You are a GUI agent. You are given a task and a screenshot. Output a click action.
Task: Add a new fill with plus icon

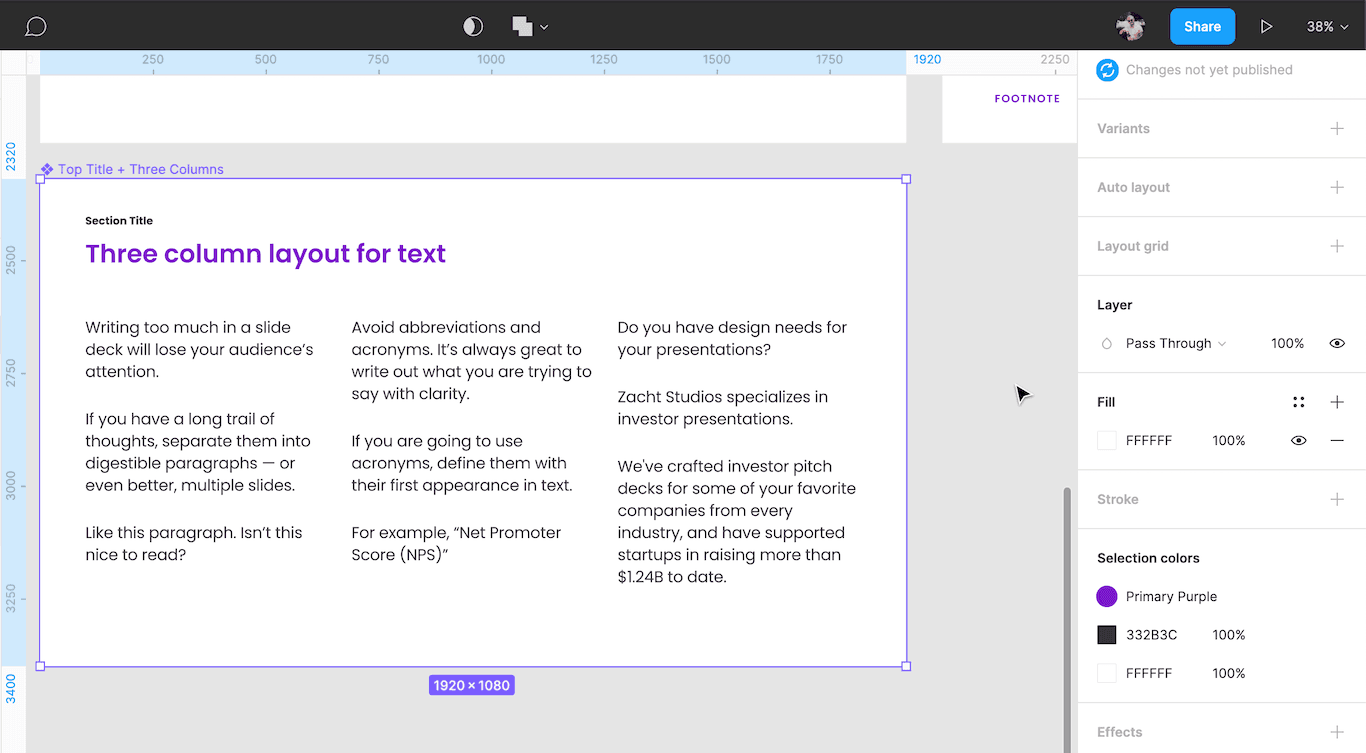click(1337, 402)
